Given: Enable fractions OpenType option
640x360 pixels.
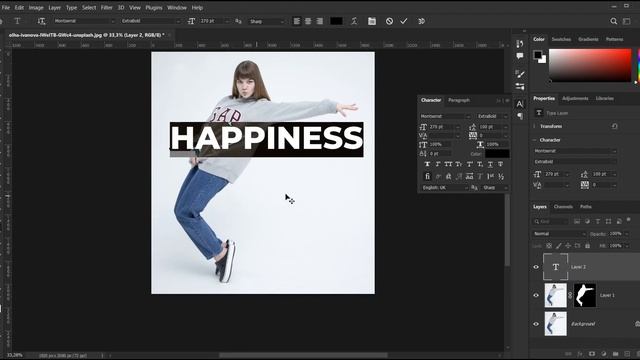Looking at the screenshot, I should pyautogui.click(x=501, y=176).
